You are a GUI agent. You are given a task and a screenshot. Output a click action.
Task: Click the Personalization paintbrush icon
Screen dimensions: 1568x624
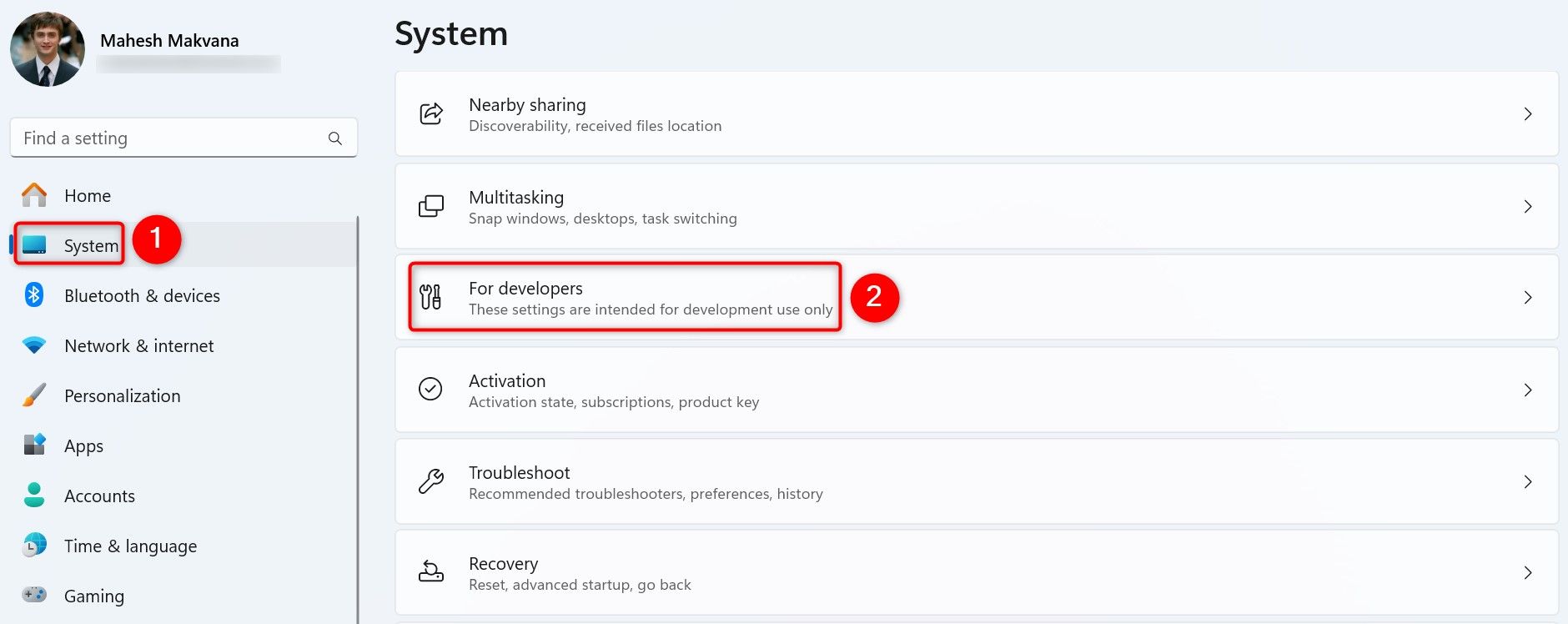[34, 395]
